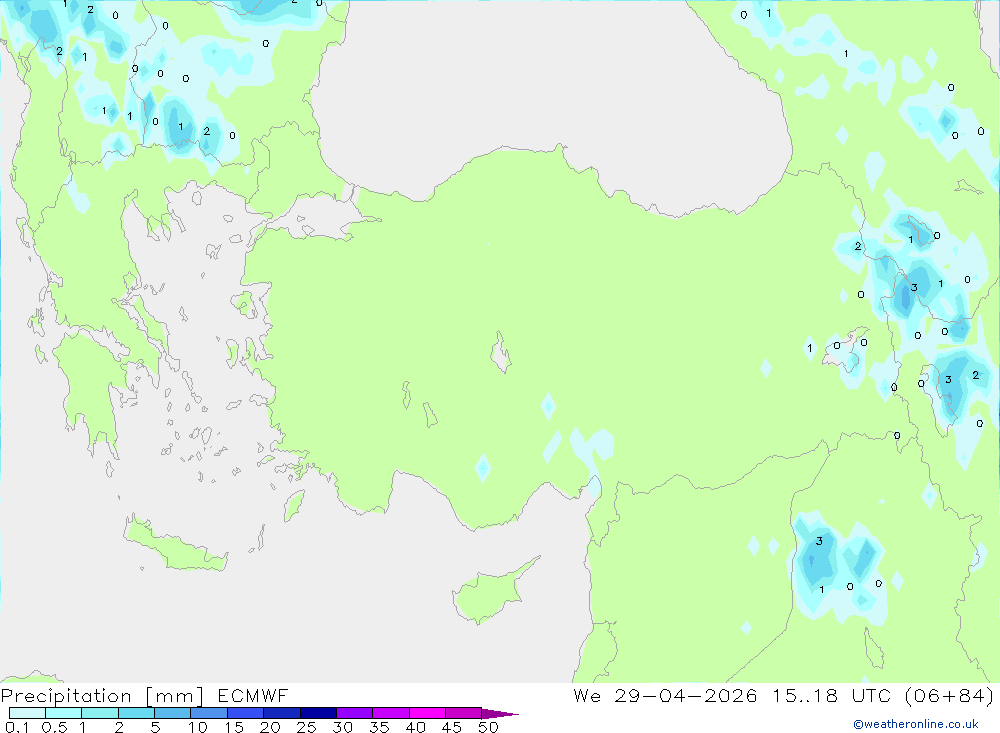Click the 15–20 mm blue legend swatch
The height and width of the screenshot is (733, 1000).
pyautogui.click(x=245, y=713)
